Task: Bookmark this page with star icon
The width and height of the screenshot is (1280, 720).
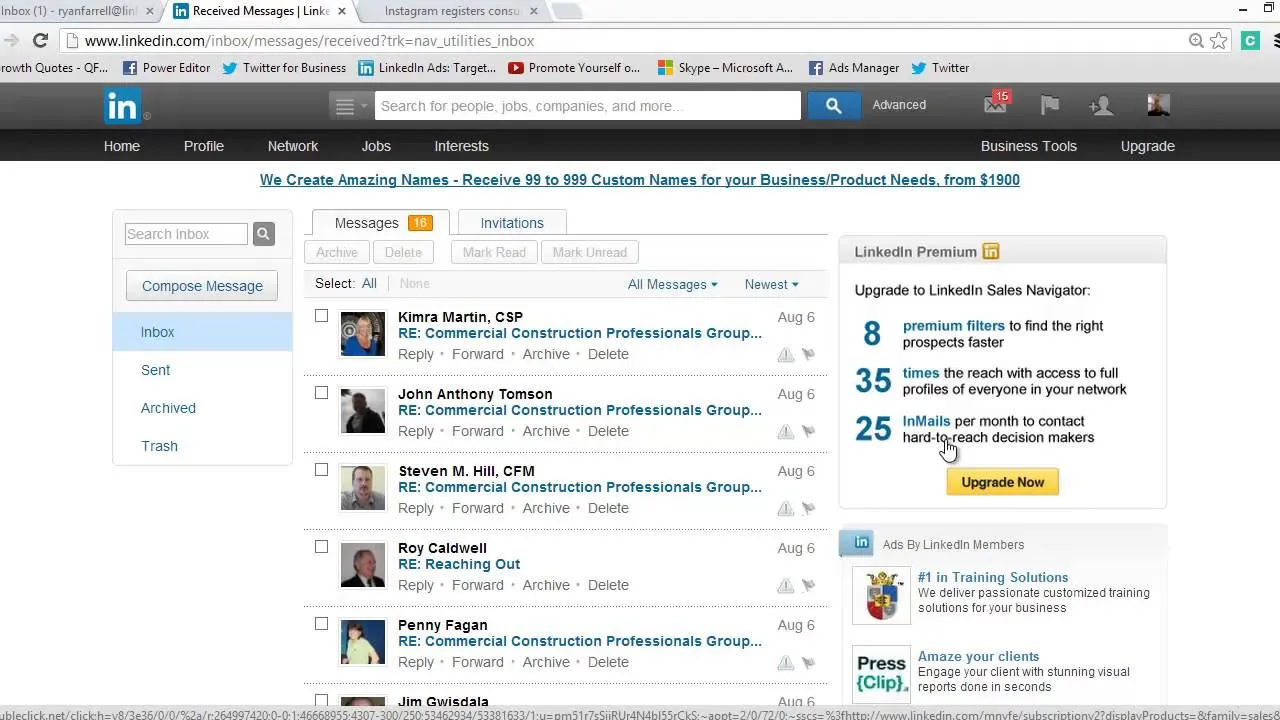Action: pos(1218,41)
